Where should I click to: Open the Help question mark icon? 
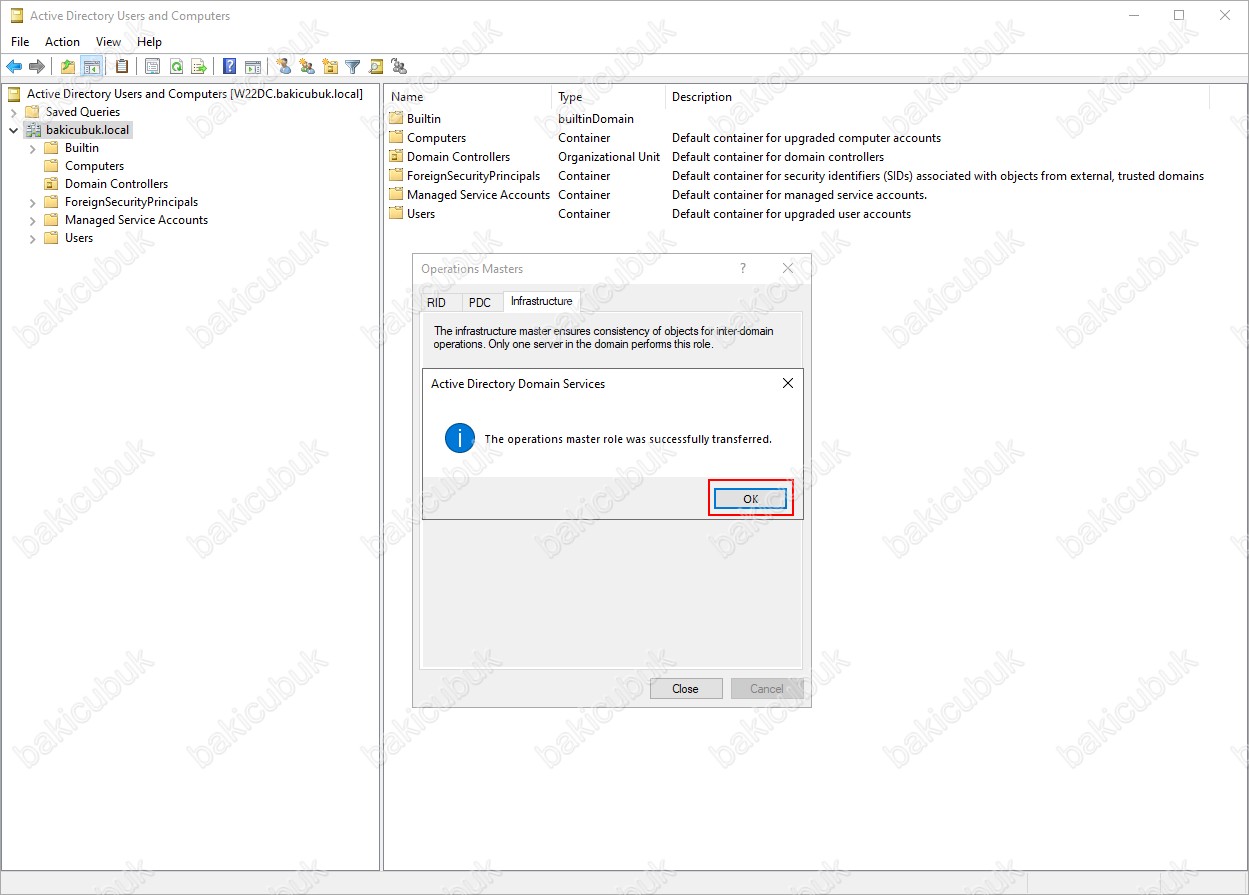(230, 67)
